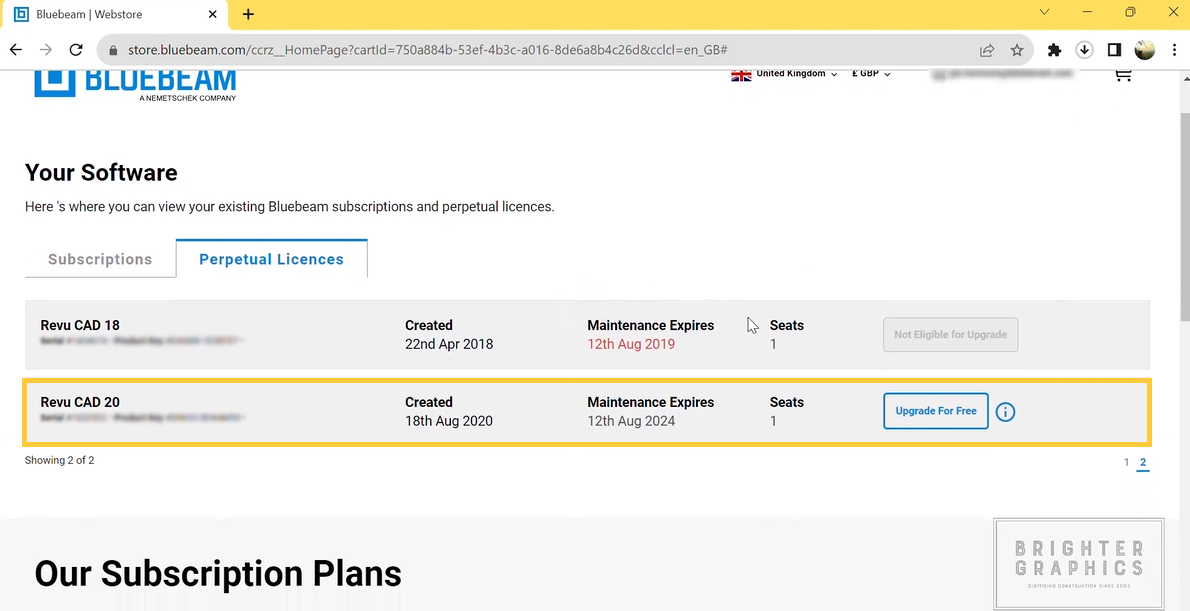Click the browser side panel icon
Screen dimensions: 1190x611
click(x=1113, y=49)
